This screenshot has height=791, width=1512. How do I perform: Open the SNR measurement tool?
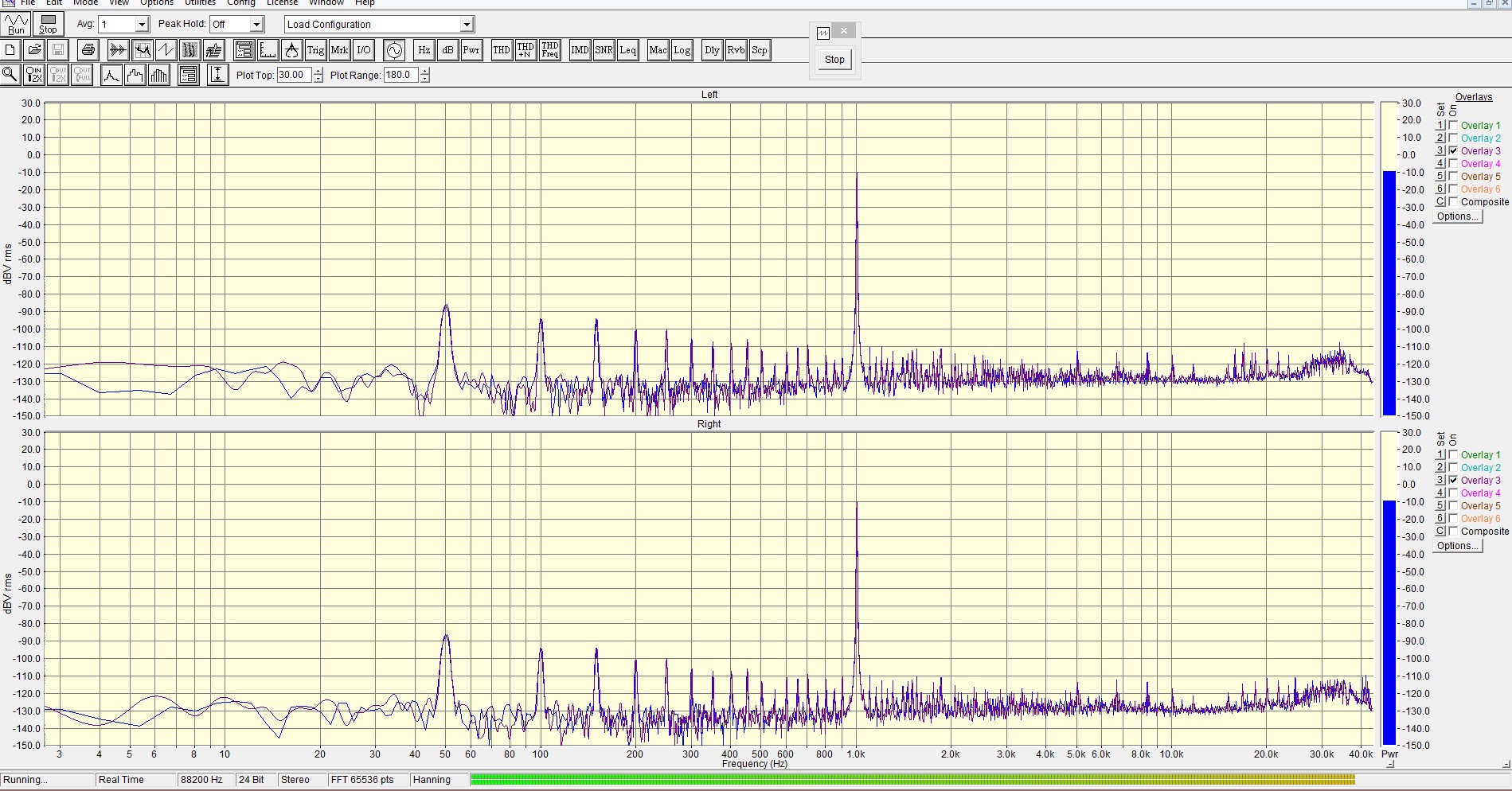(x=604, y=50)
